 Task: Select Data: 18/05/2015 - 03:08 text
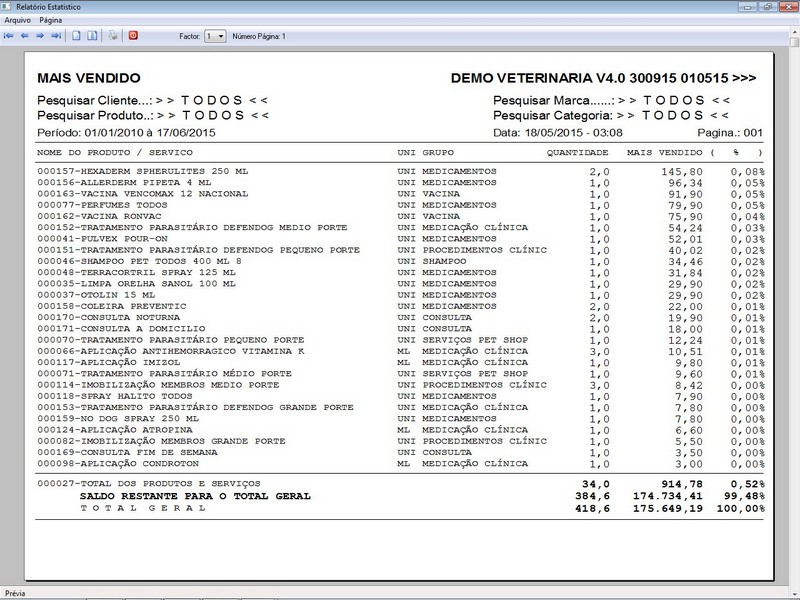coord(558,133)
